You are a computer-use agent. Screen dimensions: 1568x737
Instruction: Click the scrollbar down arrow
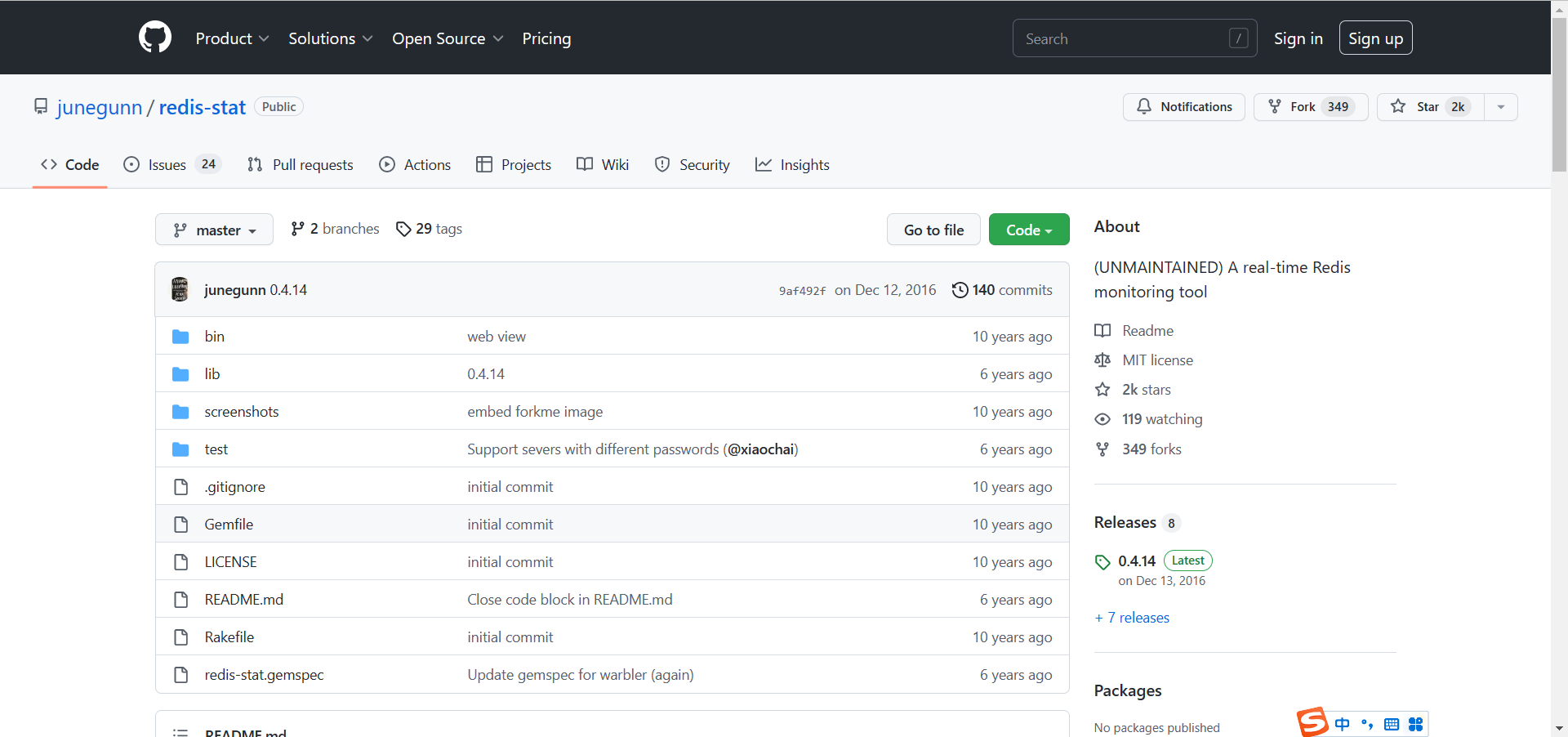1560,728
